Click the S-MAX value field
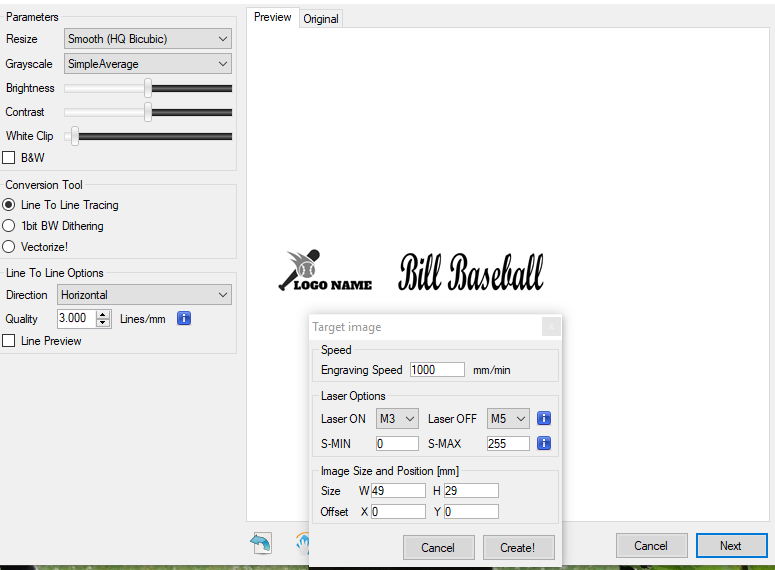 [508, 443]
